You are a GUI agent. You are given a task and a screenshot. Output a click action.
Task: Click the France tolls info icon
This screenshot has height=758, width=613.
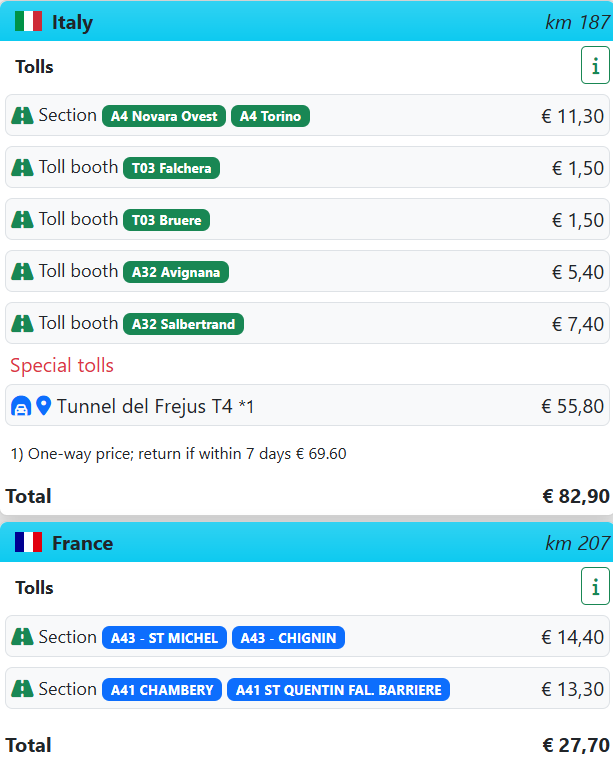tap(595, 586)
